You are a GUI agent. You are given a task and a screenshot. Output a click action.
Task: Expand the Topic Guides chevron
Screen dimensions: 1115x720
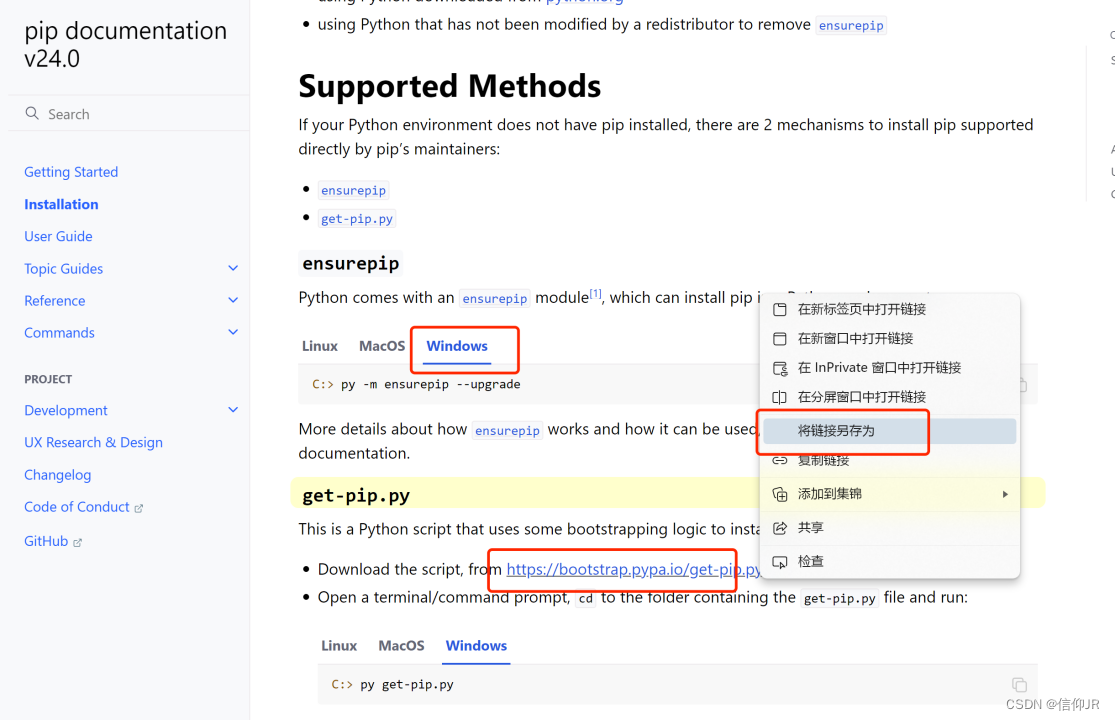(x=233, y=268)
